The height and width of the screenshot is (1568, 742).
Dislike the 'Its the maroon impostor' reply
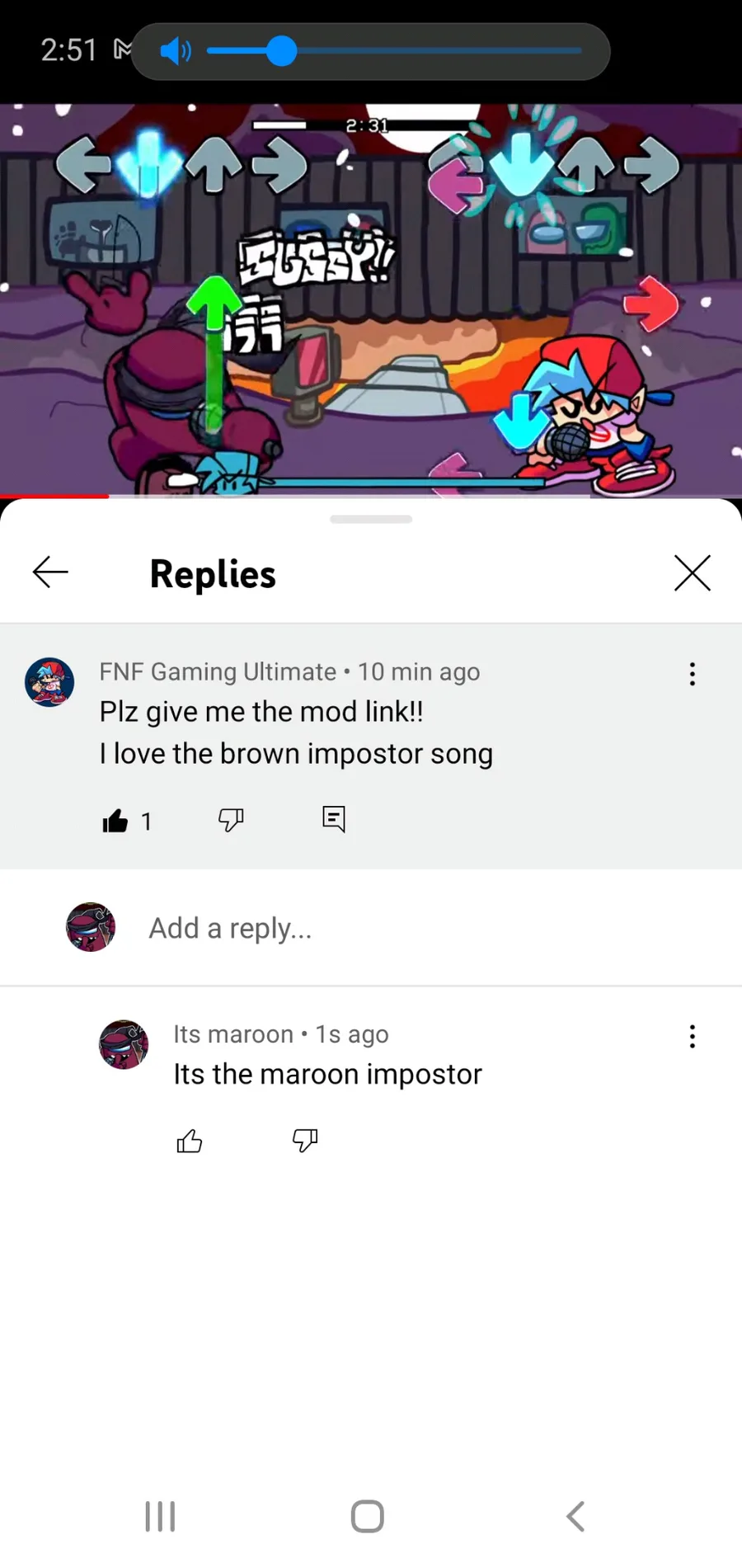(x=305, y=1141)
